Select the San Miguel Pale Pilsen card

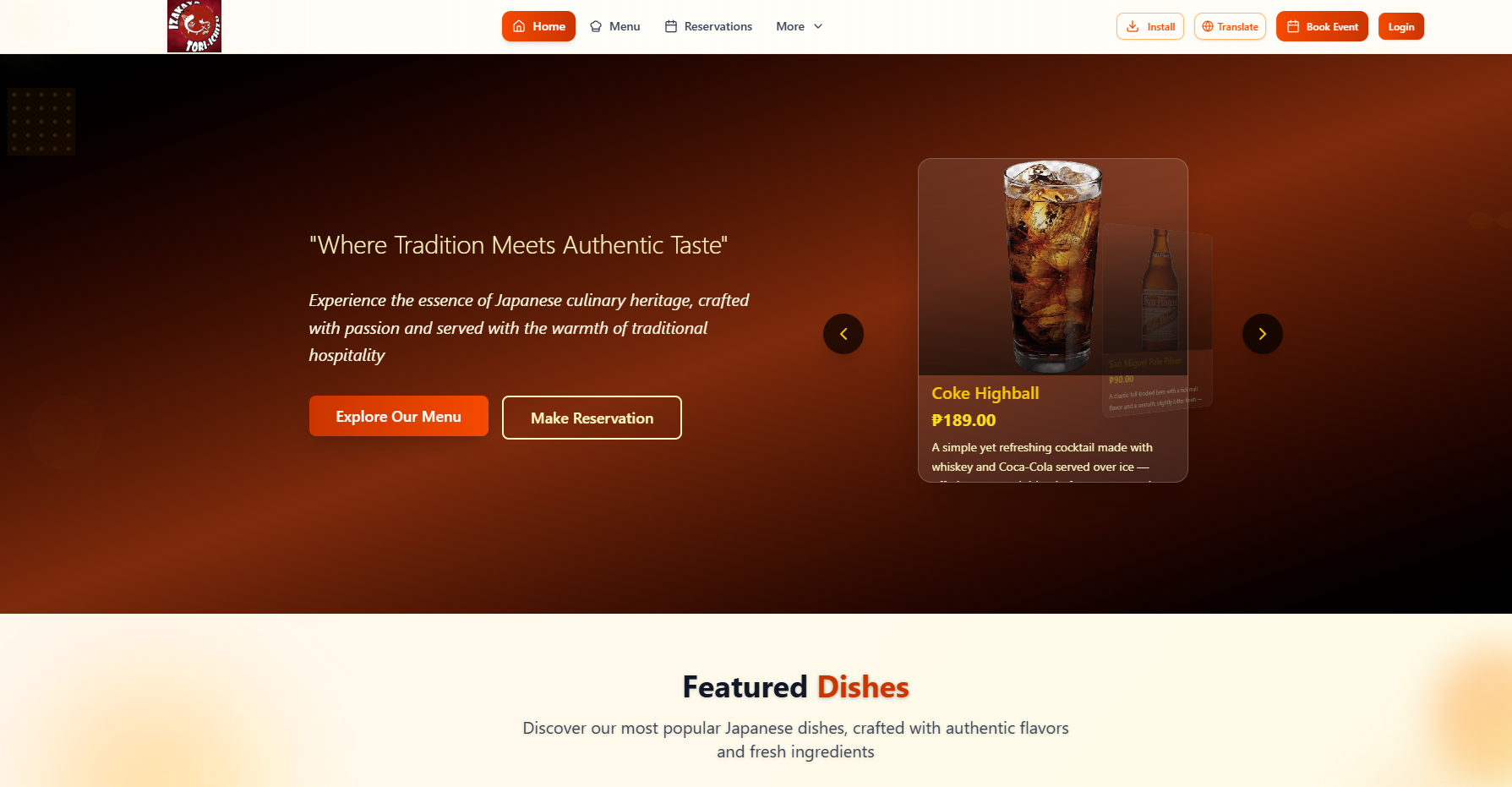coord(1158,321)
